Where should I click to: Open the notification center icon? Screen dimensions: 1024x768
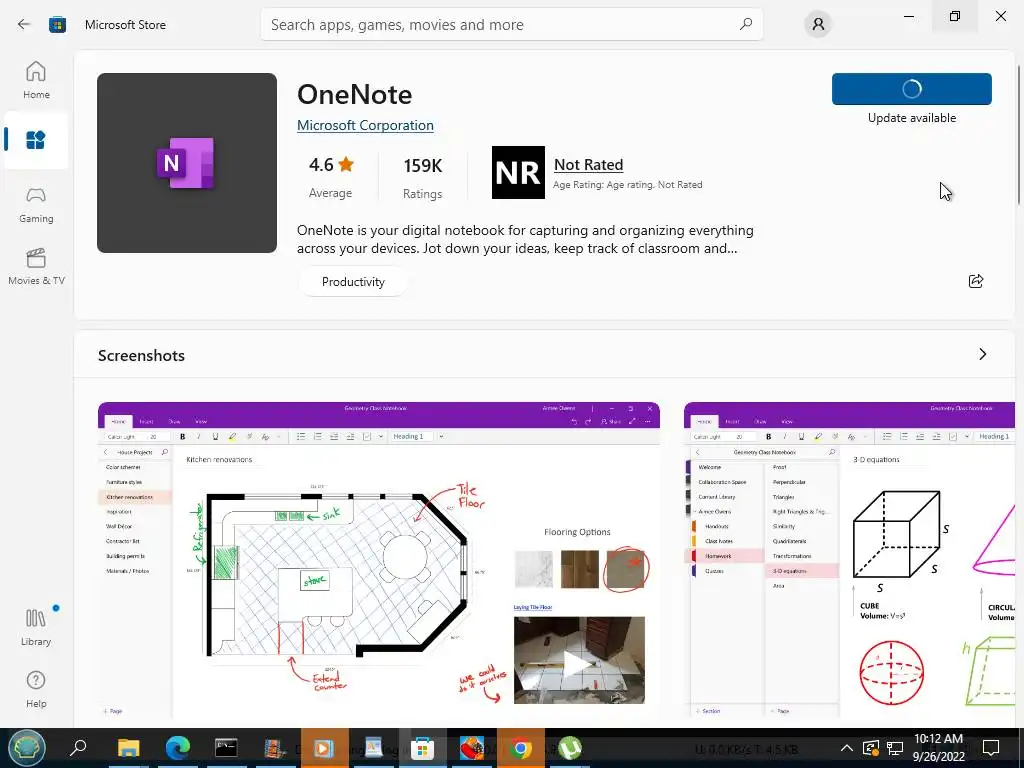click(991, 748)
